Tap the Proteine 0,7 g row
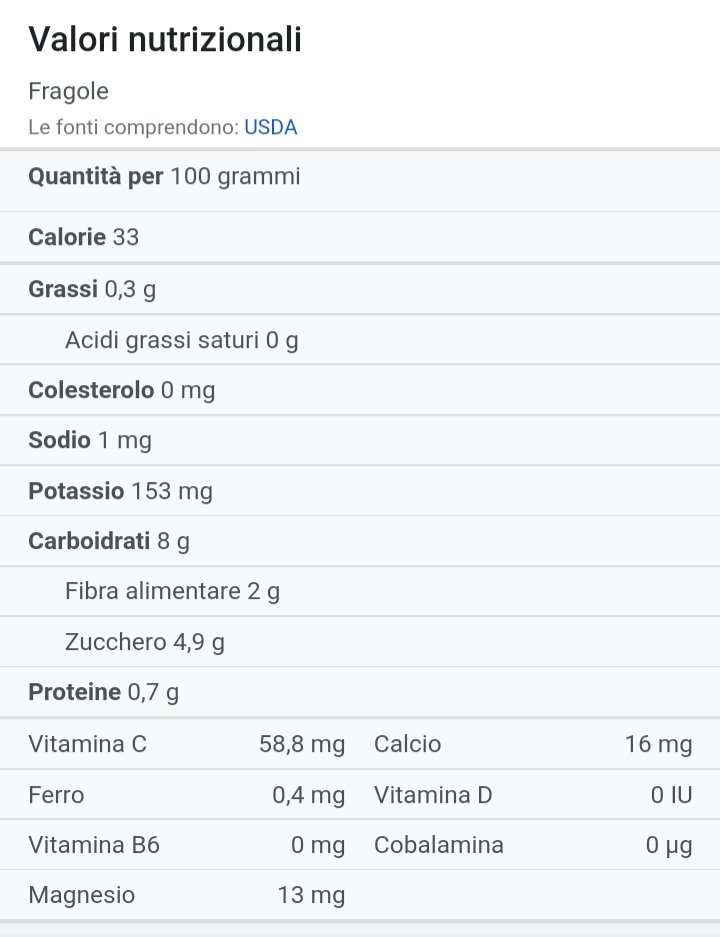 coord(360,693)
